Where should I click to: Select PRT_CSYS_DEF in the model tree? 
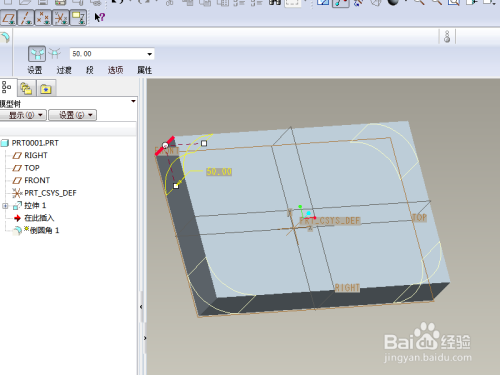pos(50,193)
